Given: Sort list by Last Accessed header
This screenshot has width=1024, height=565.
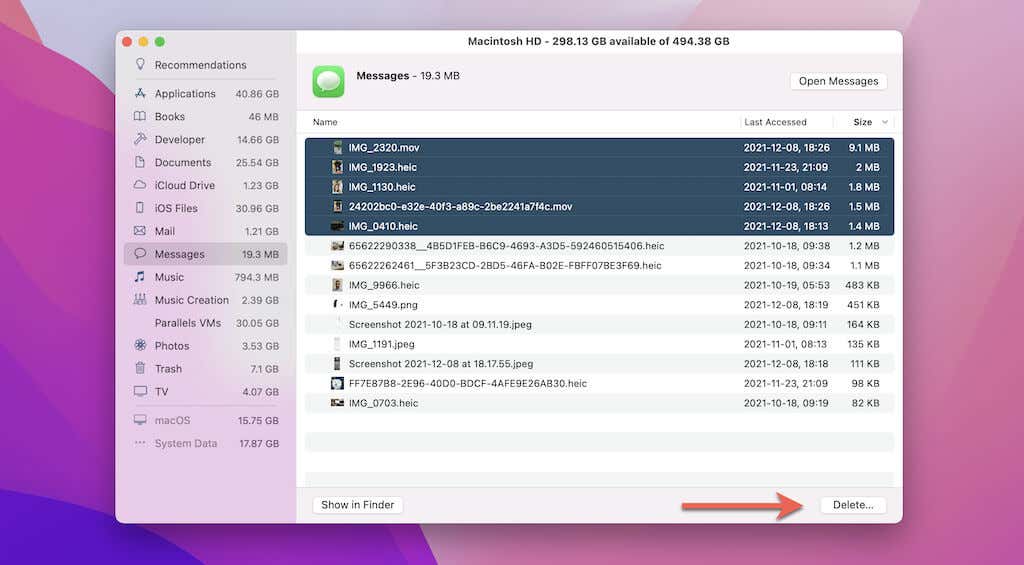Looking at the screenshot, I should click(x=775, y=122).
